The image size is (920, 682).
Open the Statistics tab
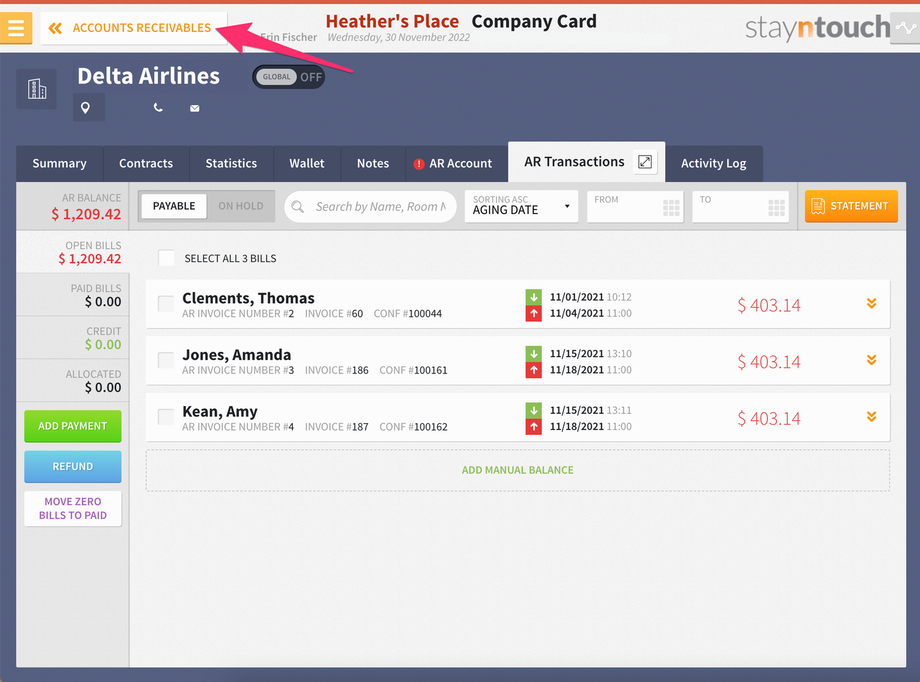click(231, 164)
